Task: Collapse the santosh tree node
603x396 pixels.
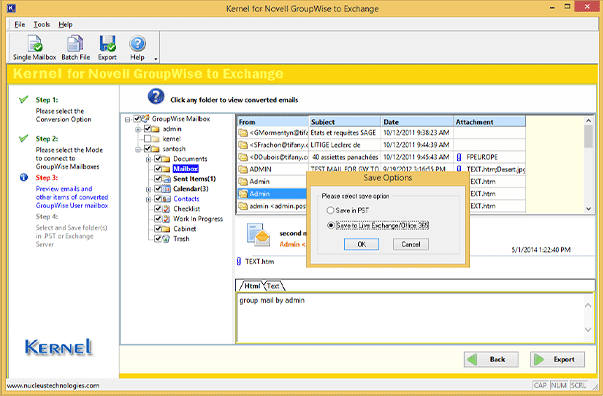Action: coord(138,150)
